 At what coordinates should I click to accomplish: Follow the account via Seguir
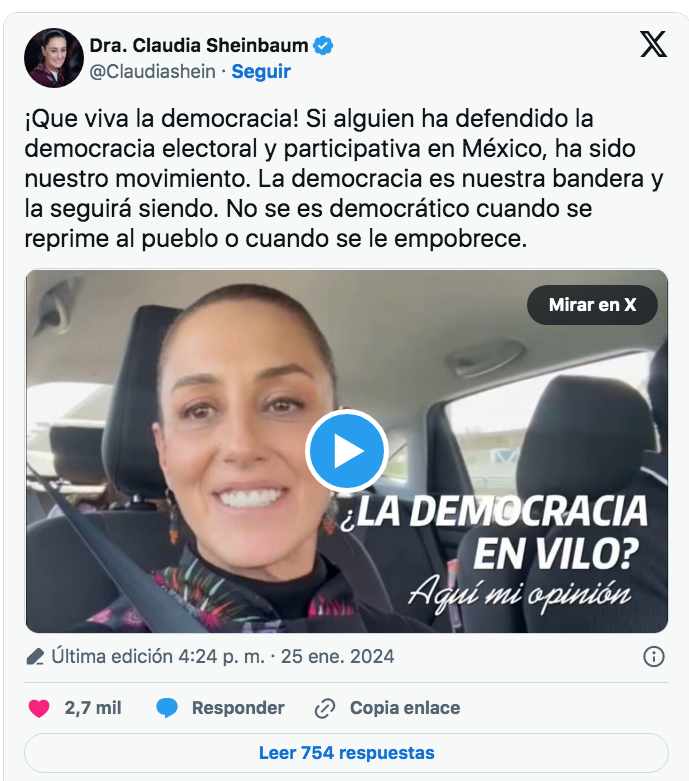(261, 72)
